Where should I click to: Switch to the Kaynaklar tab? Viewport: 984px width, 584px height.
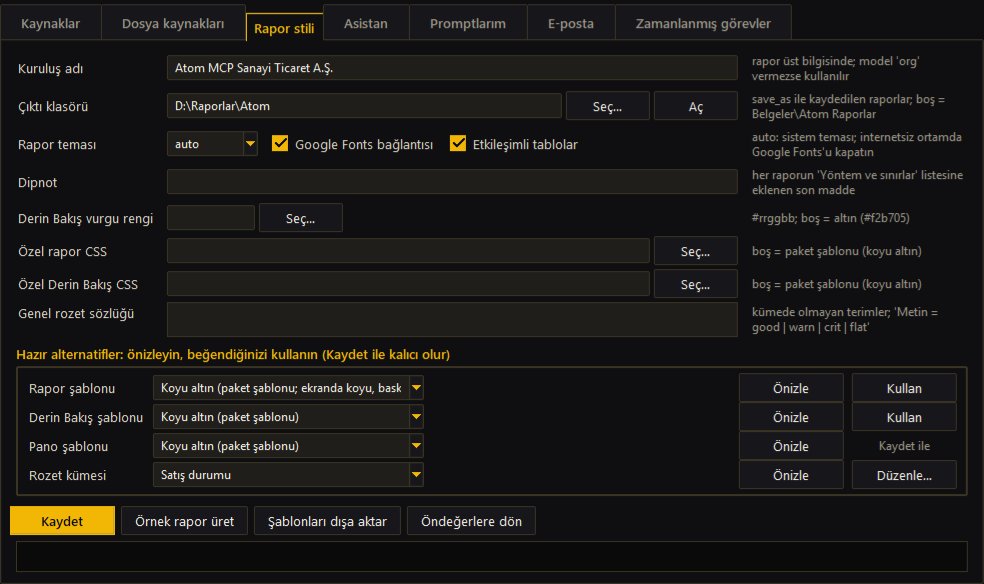pyautogui.click(x=50, y=24)
